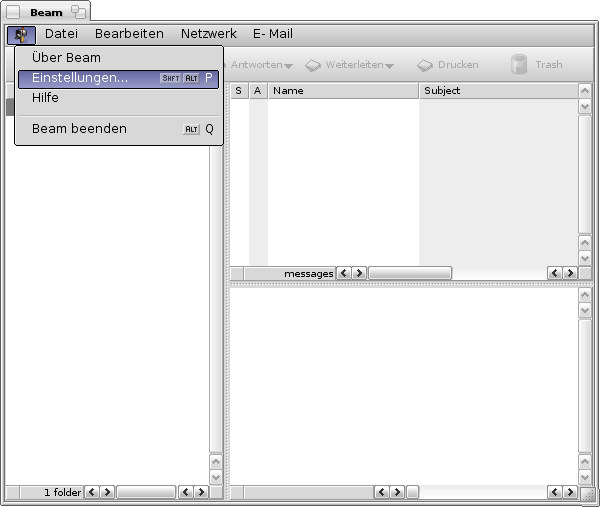
Task: Open the Netzwerk menu
Action: click(x=209, y=34)
